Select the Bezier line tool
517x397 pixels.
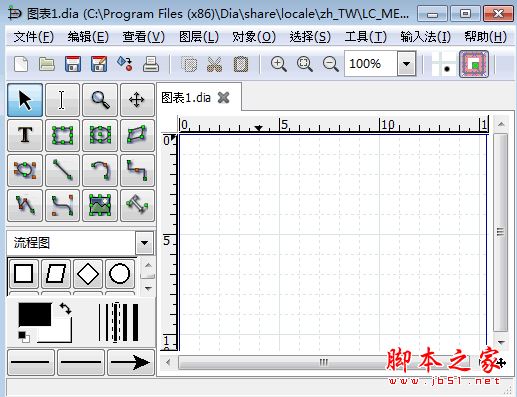[62, 205]
